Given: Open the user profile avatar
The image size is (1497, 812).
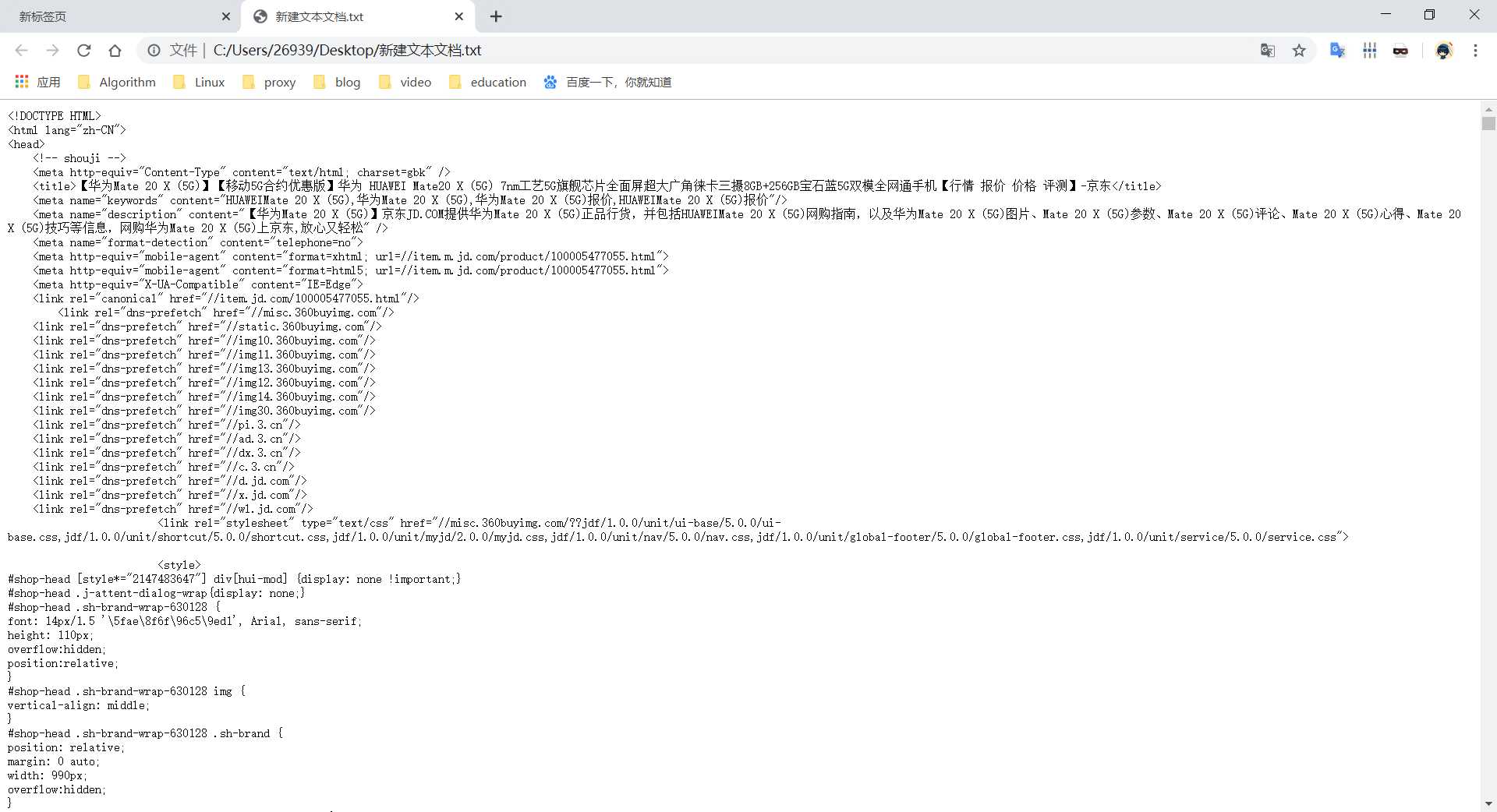Looking at the screenshot, I should [x=1444, y=51].
